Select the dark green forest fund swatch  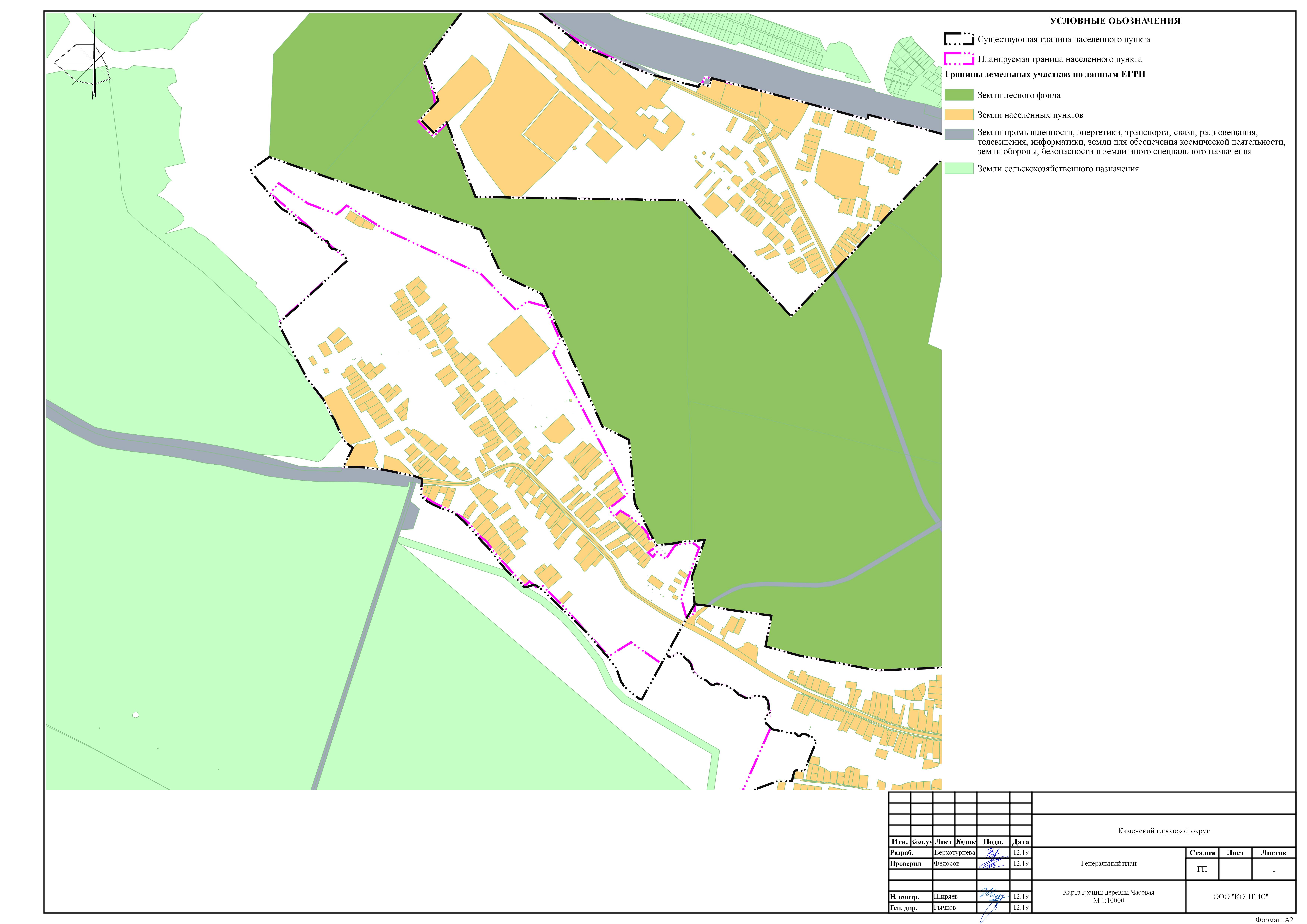tap(959, 95)
